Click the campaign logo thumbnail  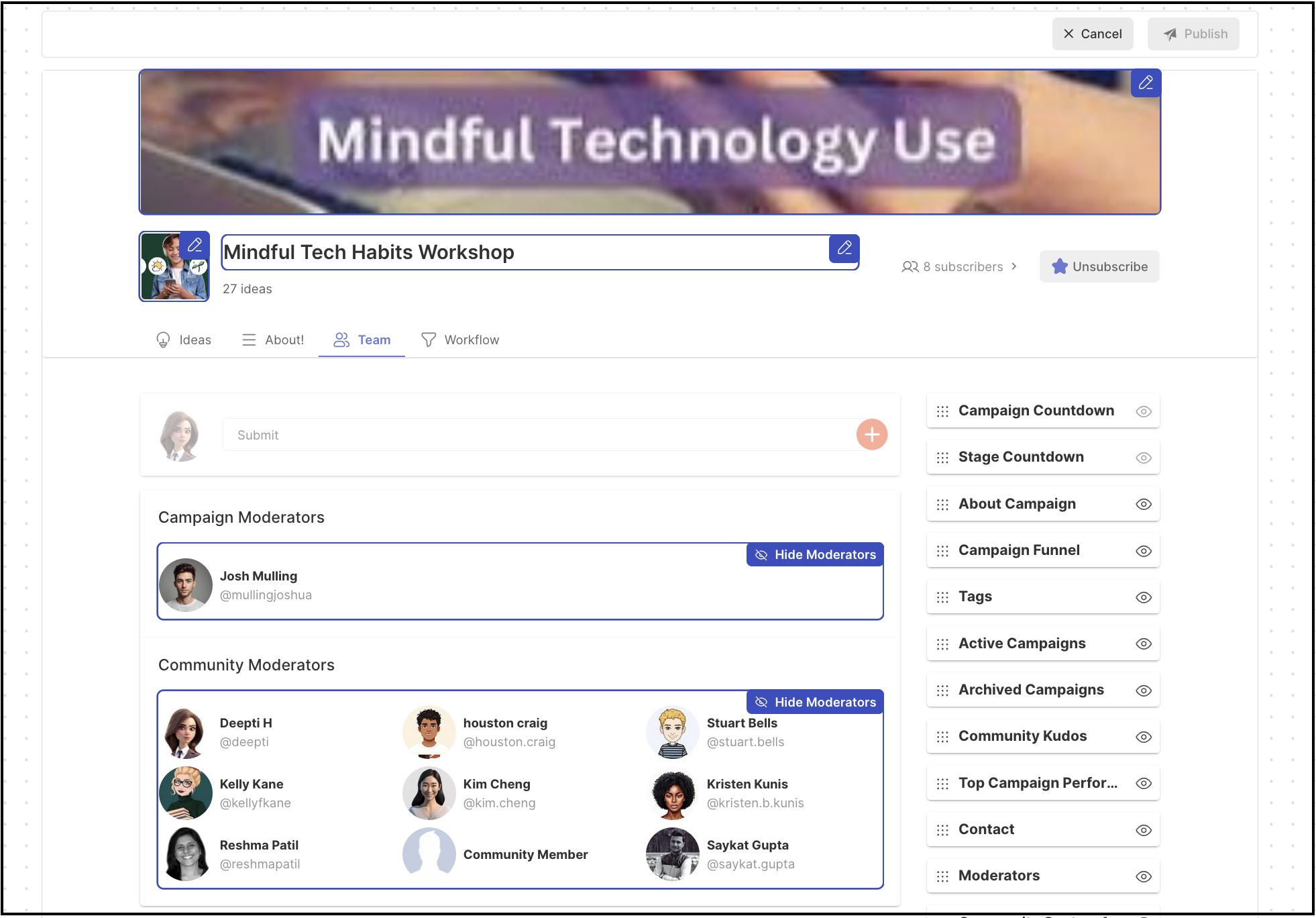point(174,266)
